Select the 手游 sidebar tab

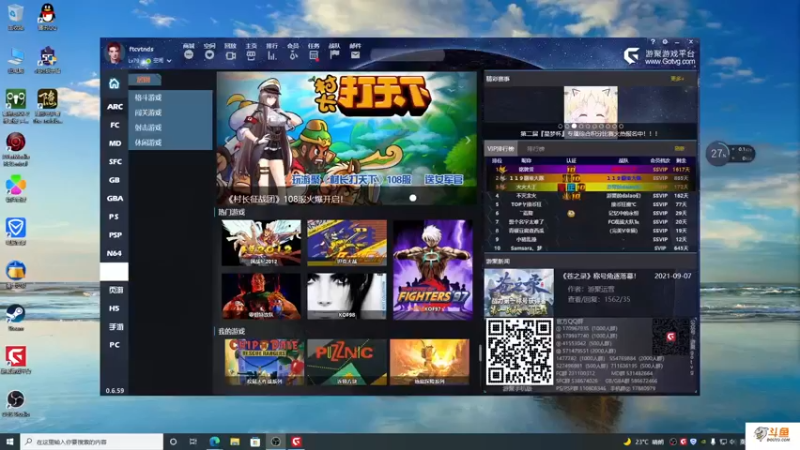click(114, 327)
